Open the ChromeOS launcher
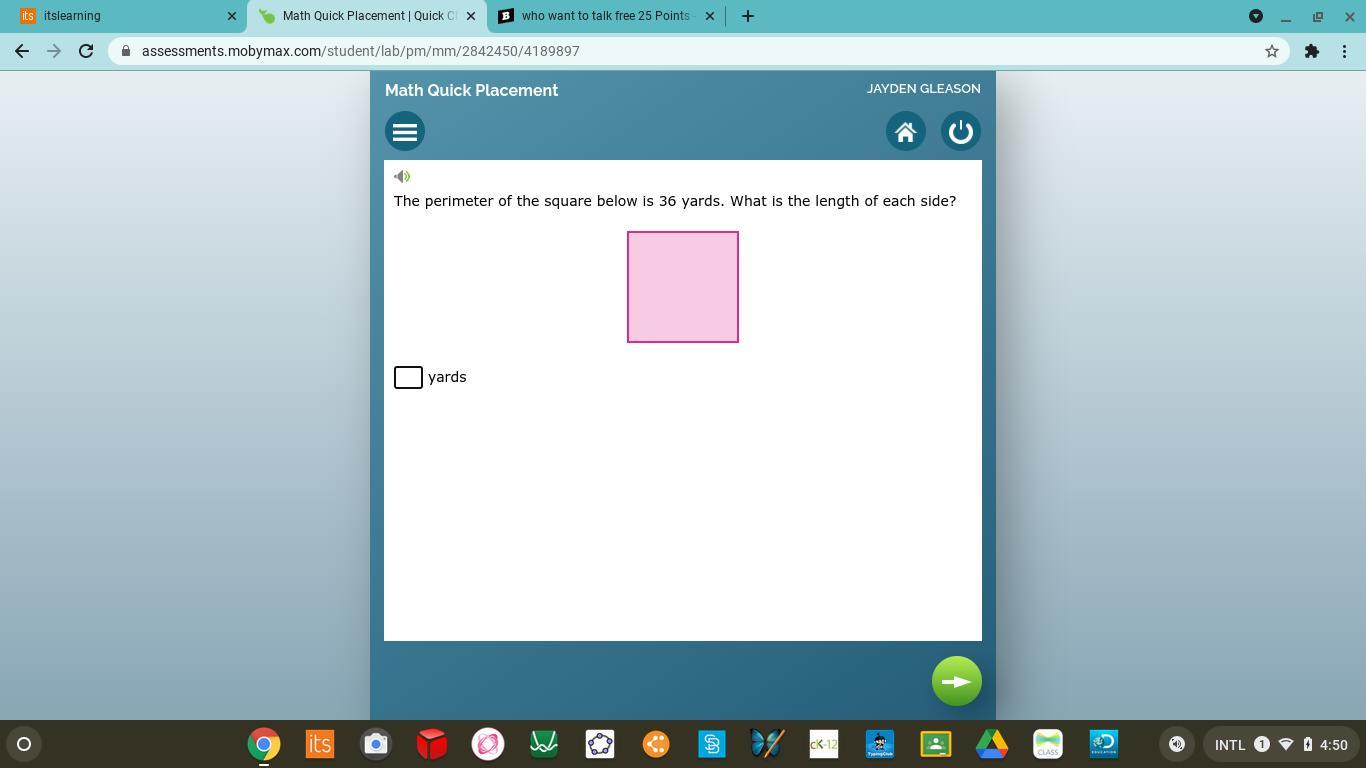The width and height of the screenshot is (1366, 768). pyautogui.click(x=24, y=744)
